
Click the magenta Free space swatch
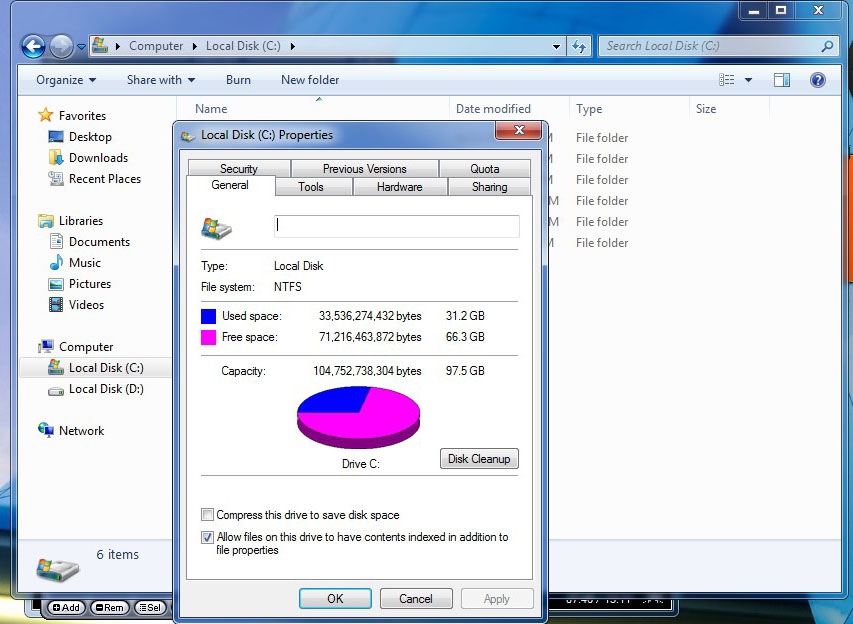pyautogui.click(x=208, y=337)
